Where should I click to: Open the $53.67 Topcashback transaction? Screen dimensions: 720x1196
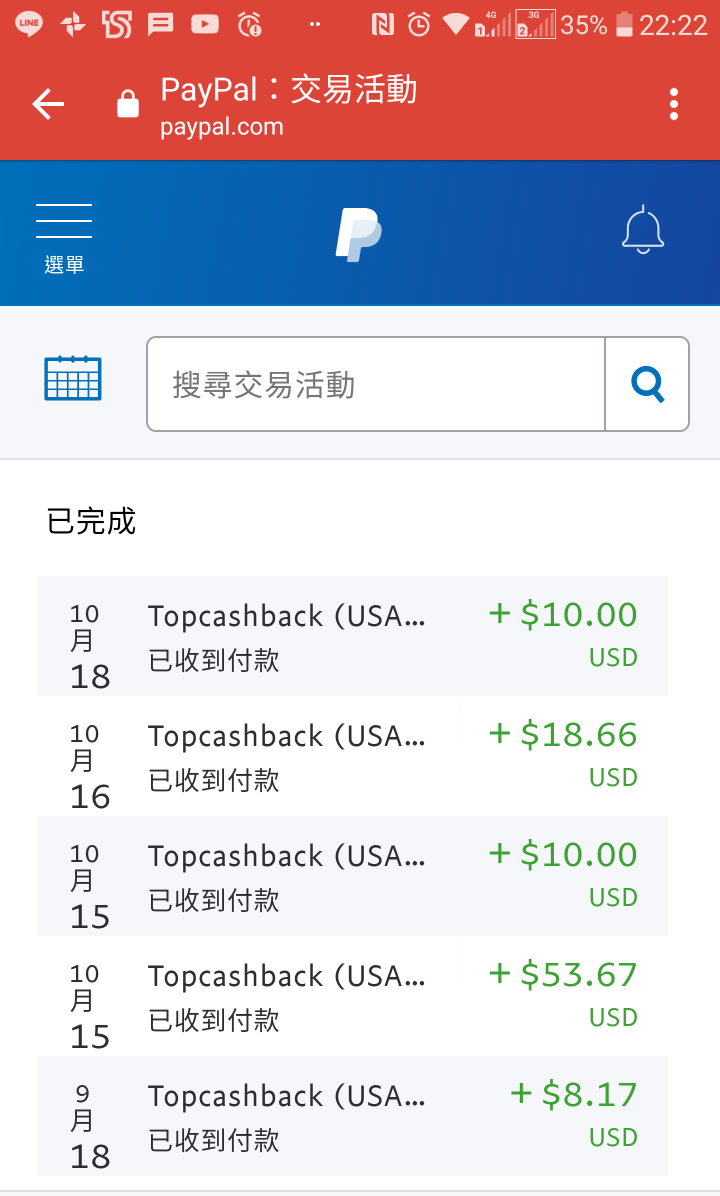(352, 995)
